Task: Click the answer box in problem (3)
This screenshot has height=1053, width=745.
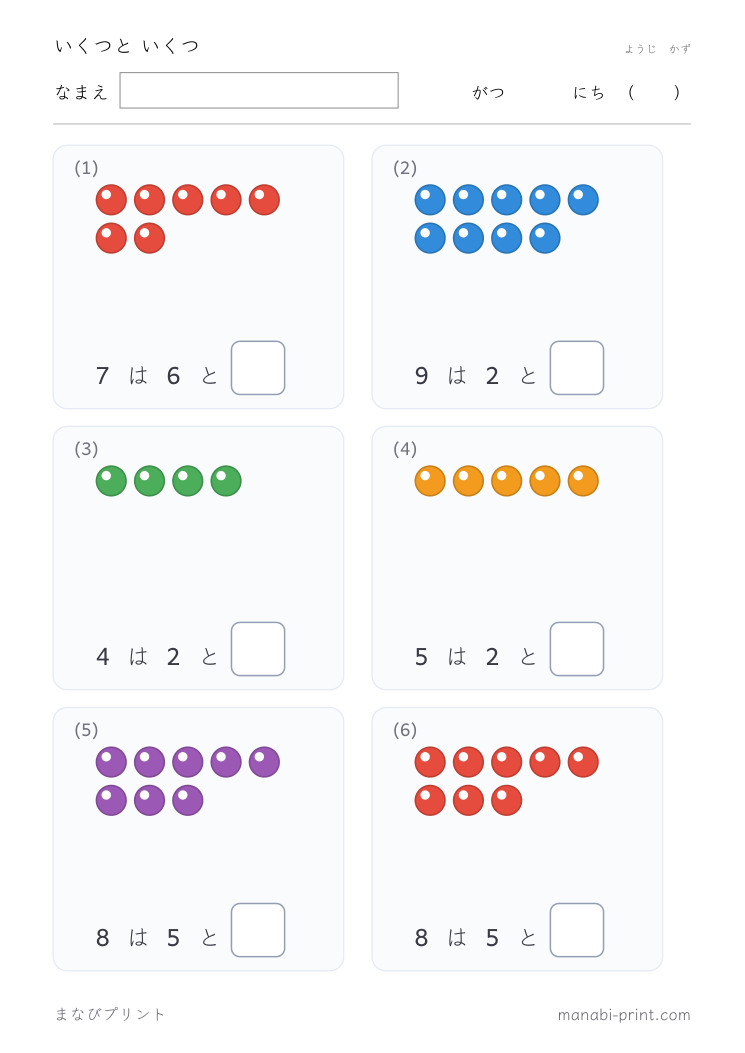Action: 258,649
